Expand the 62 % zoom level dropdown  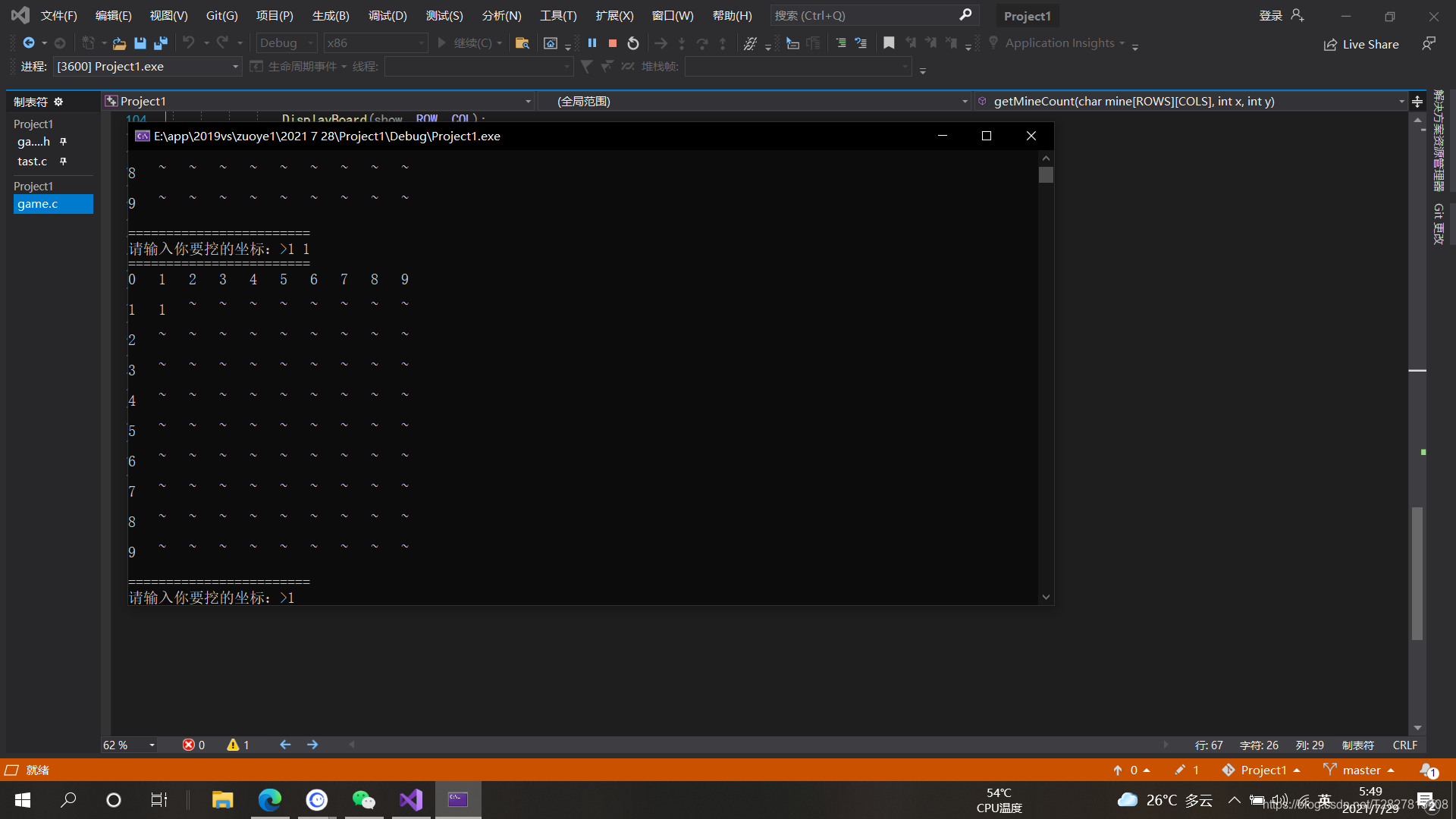pos(152,745)
